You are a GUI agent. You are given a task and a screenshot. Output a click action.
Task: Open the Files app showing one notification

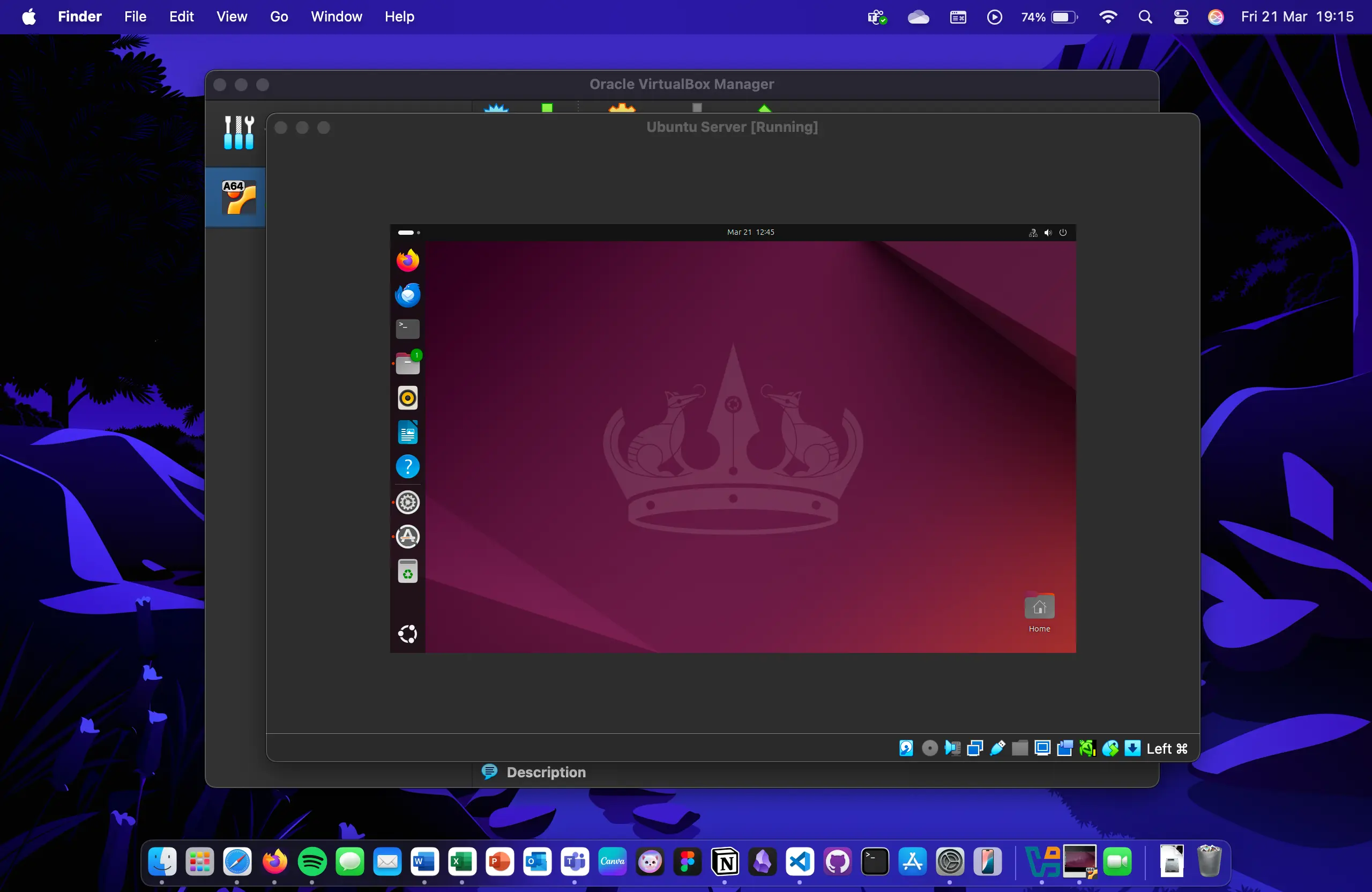tap(407, 362)
